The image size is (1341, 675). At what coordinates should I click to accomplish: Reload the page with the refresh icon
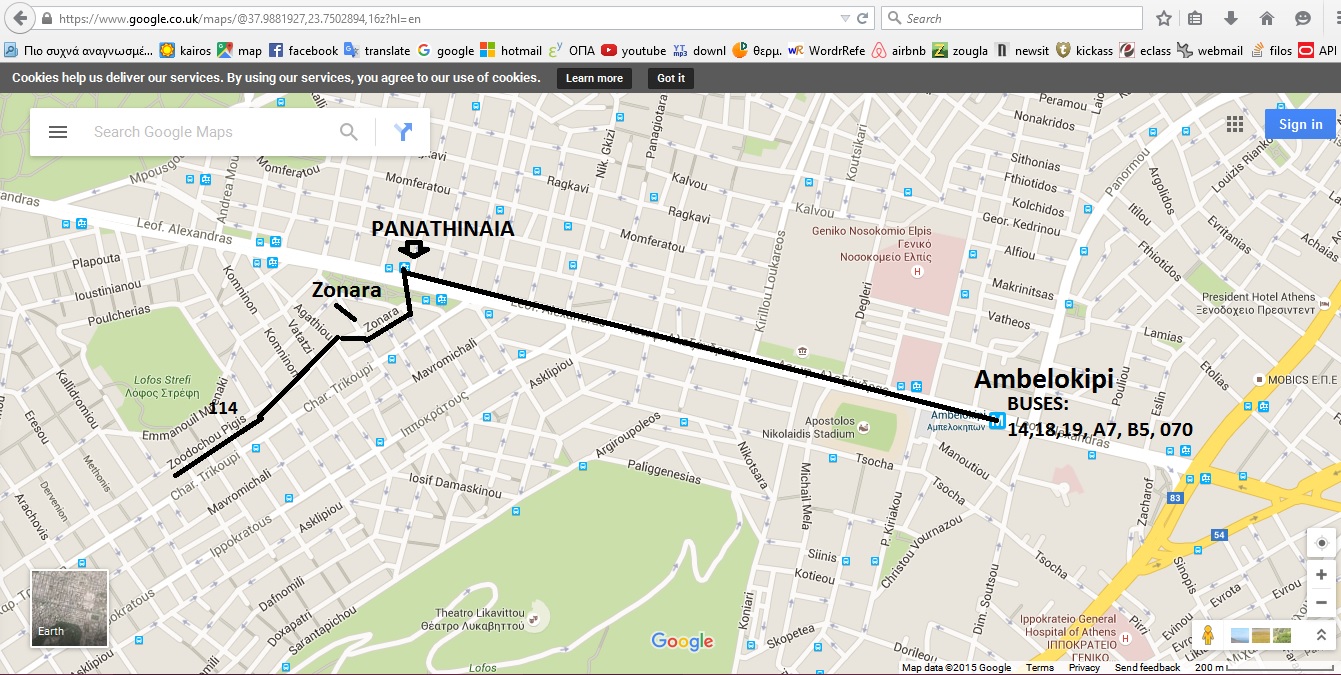[863, 19]
